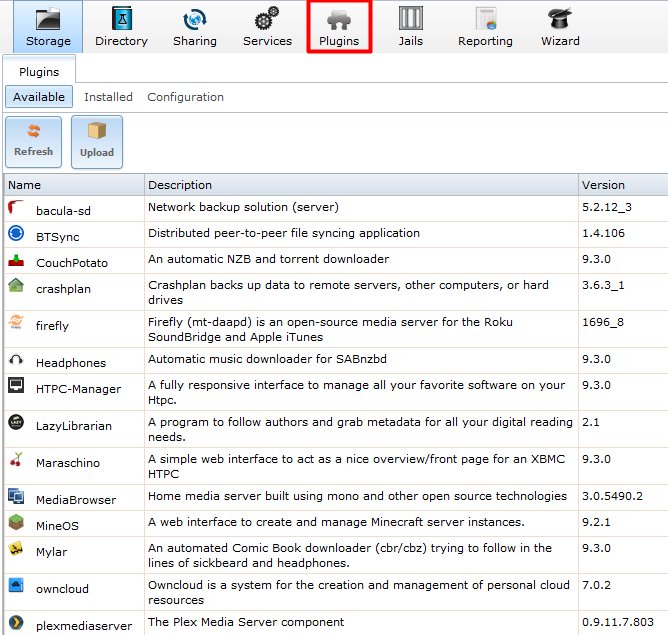Go to Sharing settings

[x=195, y=27]
